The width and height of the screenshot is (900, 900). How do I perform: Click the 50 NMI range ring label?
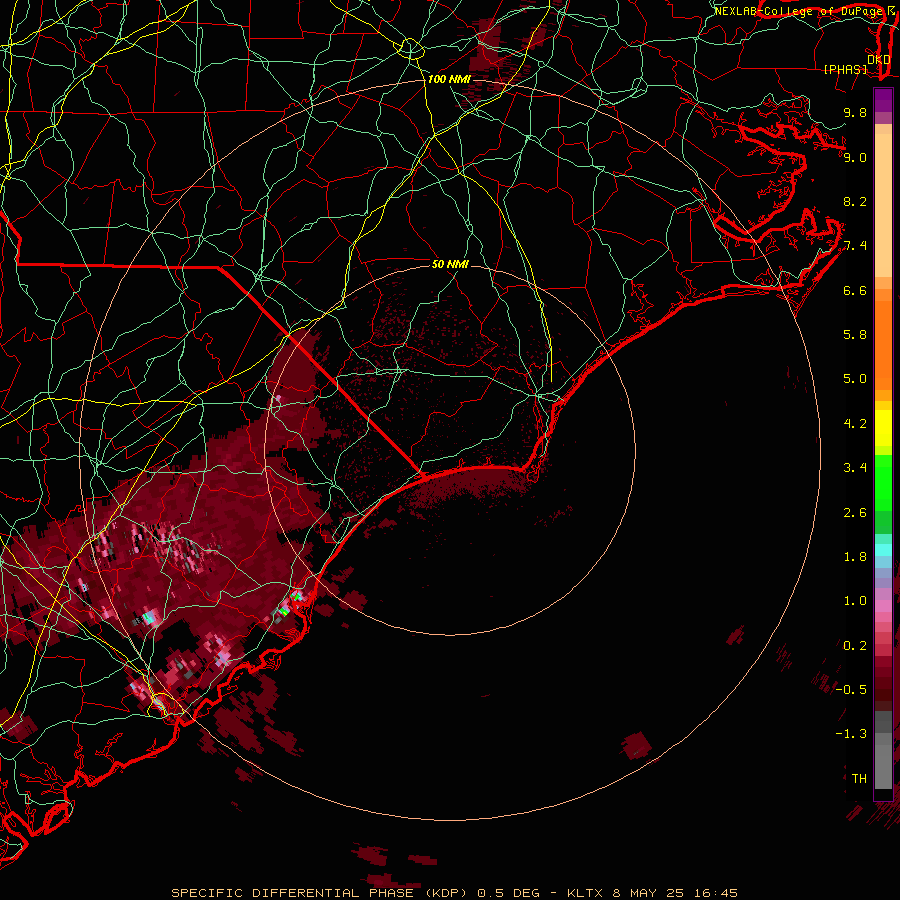(450, 264)
